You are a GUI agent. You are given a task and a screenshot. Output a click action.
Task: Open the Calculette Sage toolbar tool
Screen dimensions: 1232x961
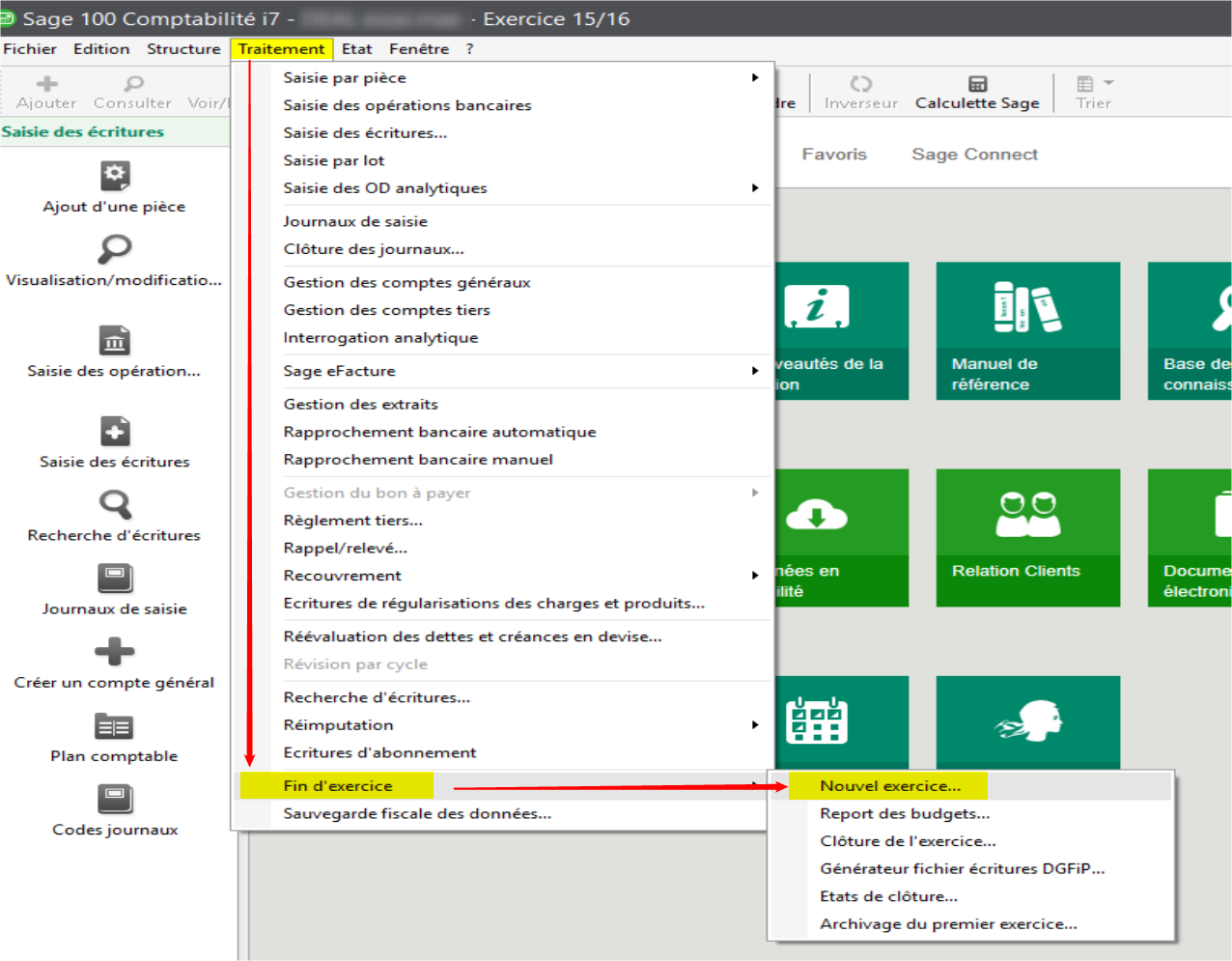(977, 92)
